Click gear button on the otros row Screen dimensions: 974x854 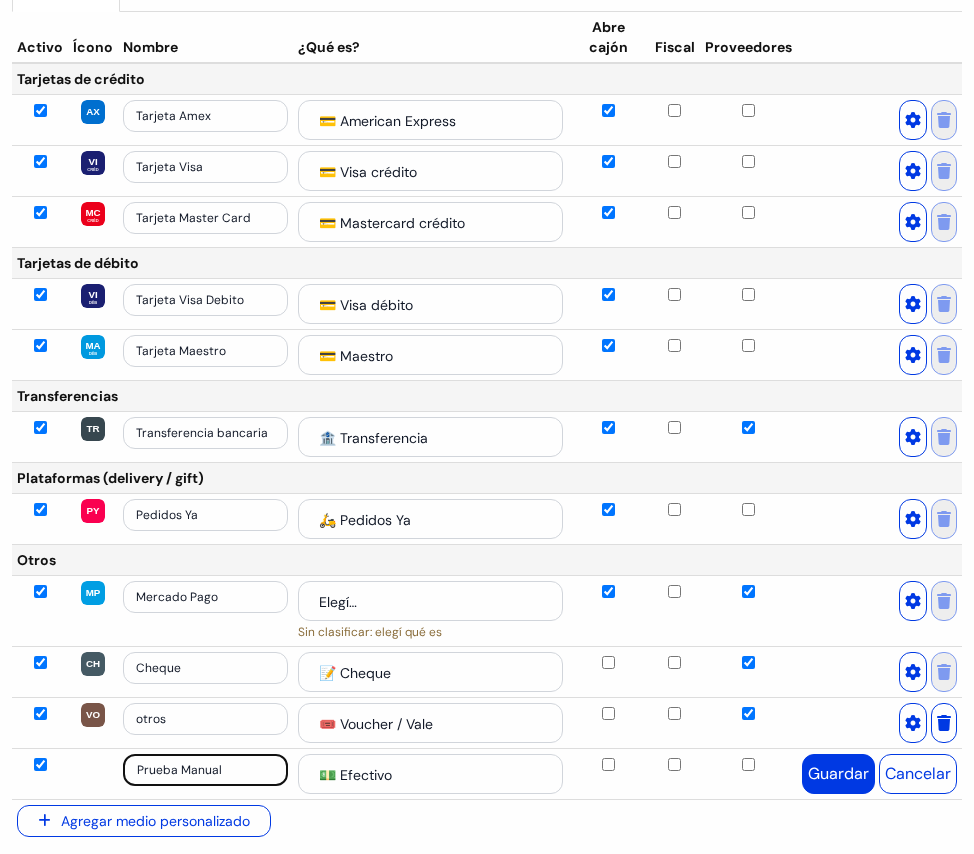coord(913,722)
